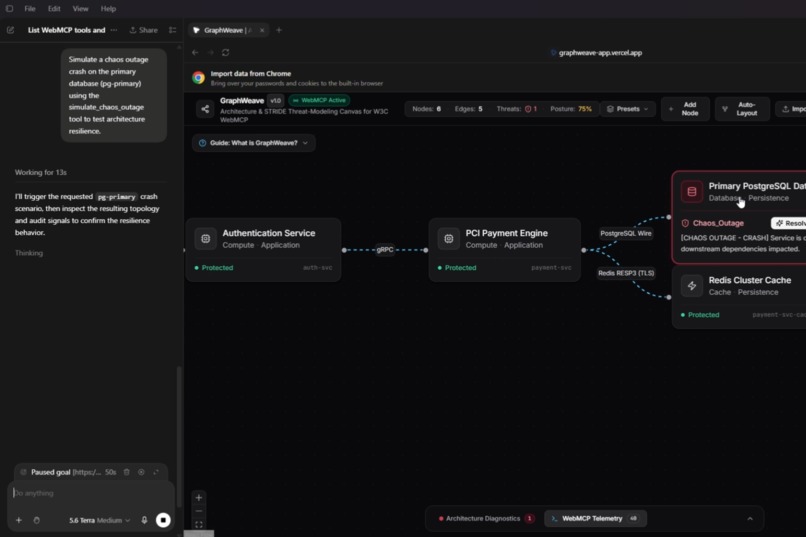Click Import data from Chrome banner
Image resolution: width=806 pixels, height=537 pixels.
click(x=297, y=78)
